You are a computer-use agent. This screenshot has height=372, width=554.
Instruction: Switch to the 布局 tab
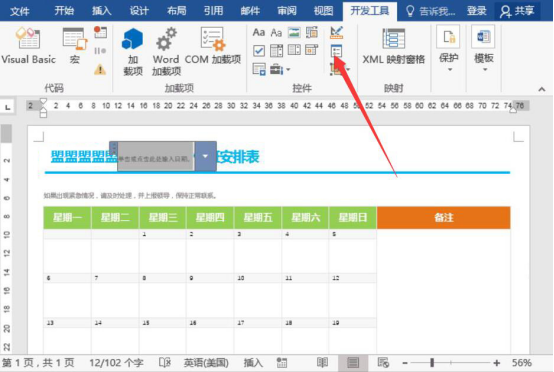pos(176,11)
